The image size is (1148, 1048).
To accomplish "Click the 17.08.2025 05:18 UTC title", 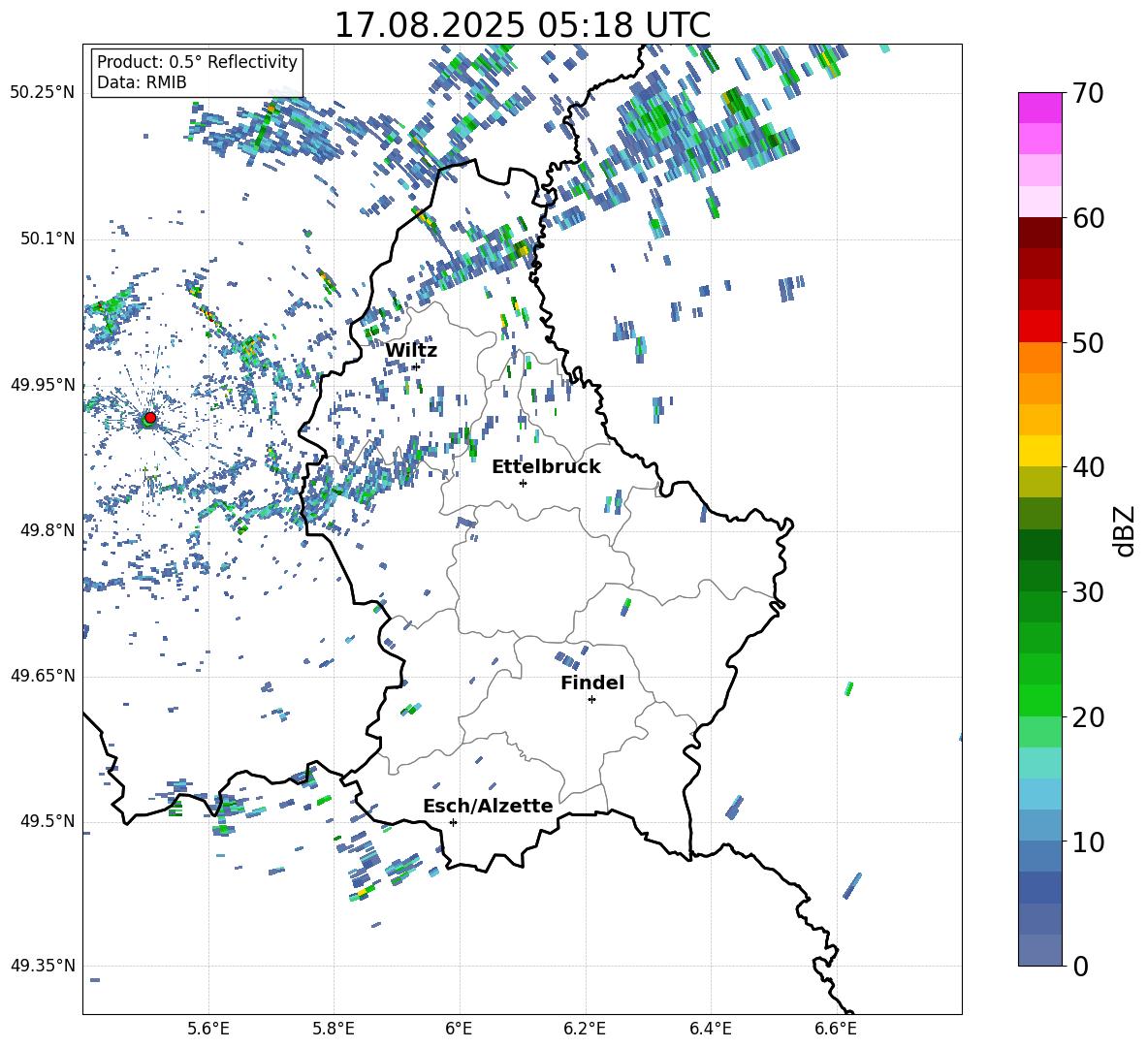I will (522, 25).
